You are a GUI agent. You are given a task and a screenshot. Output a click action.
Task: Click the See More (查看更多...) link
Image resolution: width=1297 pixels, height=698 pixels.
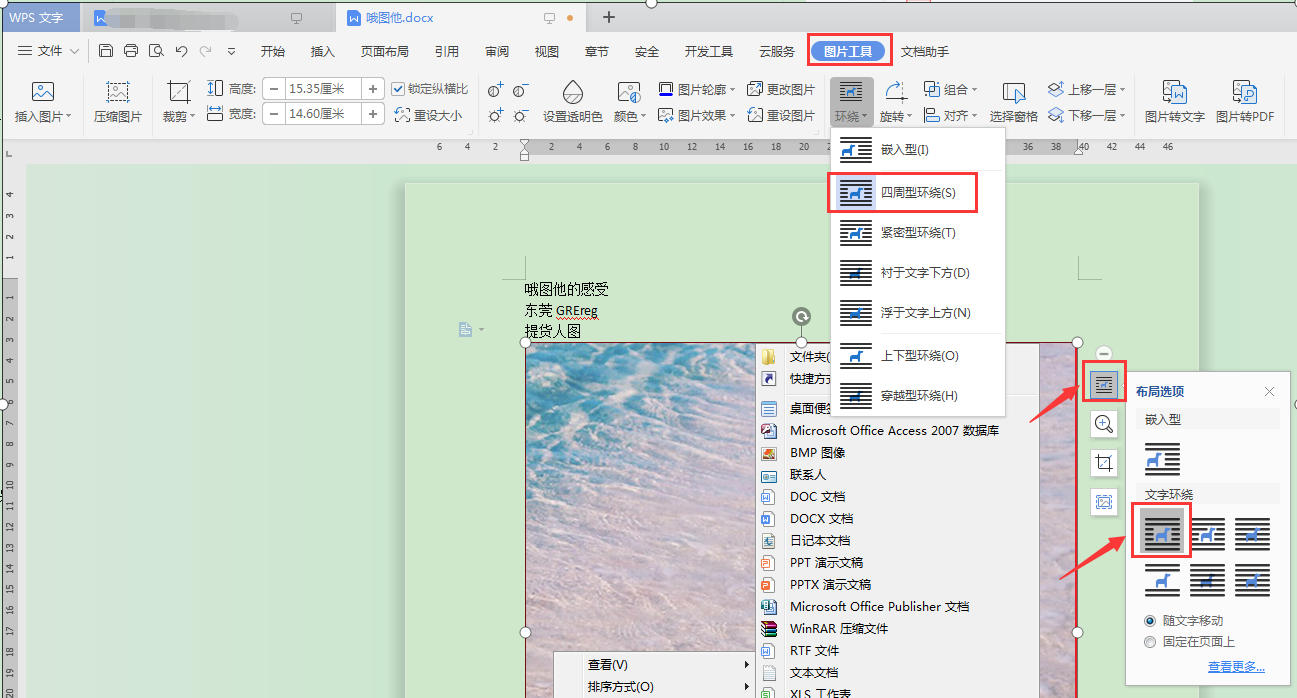click(1235, 667)
